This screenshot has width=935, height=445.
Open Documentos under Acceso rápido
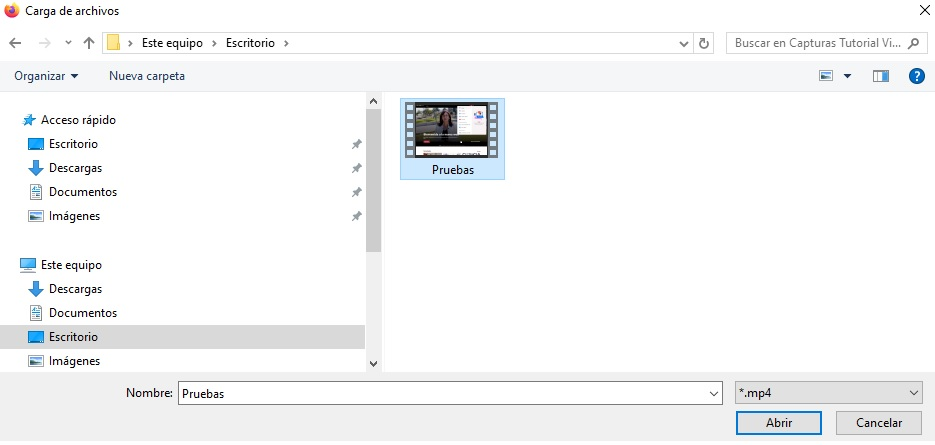tap(82, 192)
